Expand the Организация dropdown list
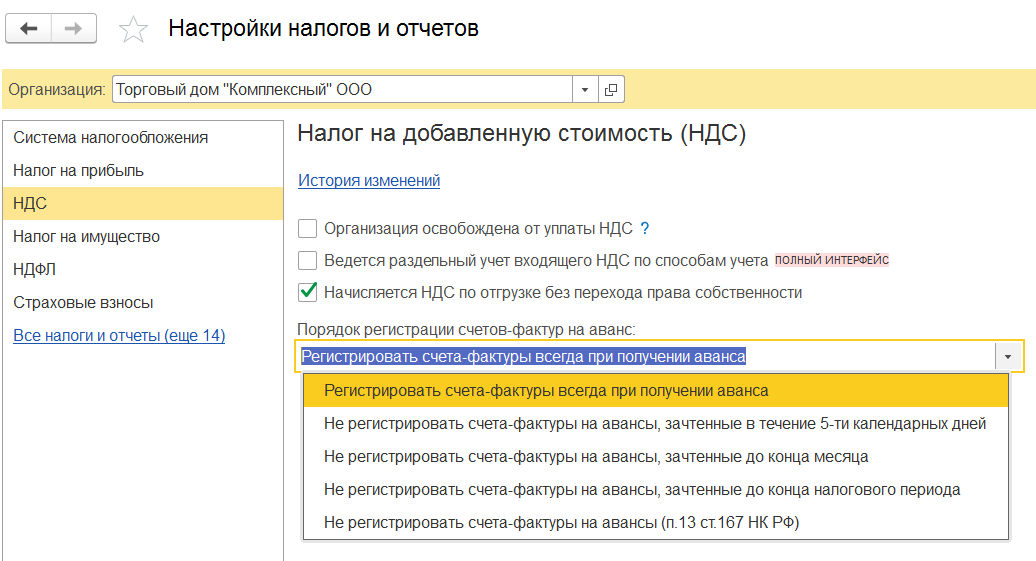Screen dimensions: 1036x561 [x=585, y=90]
